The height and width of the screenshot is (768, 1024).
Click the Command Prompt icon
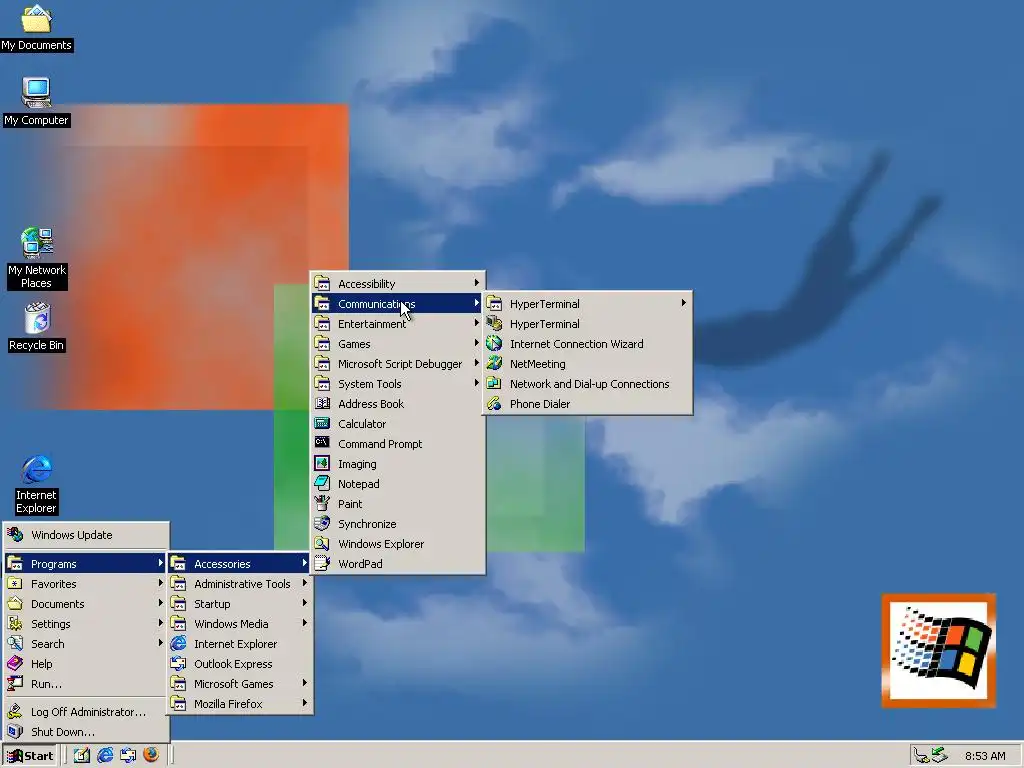(322, 443)
